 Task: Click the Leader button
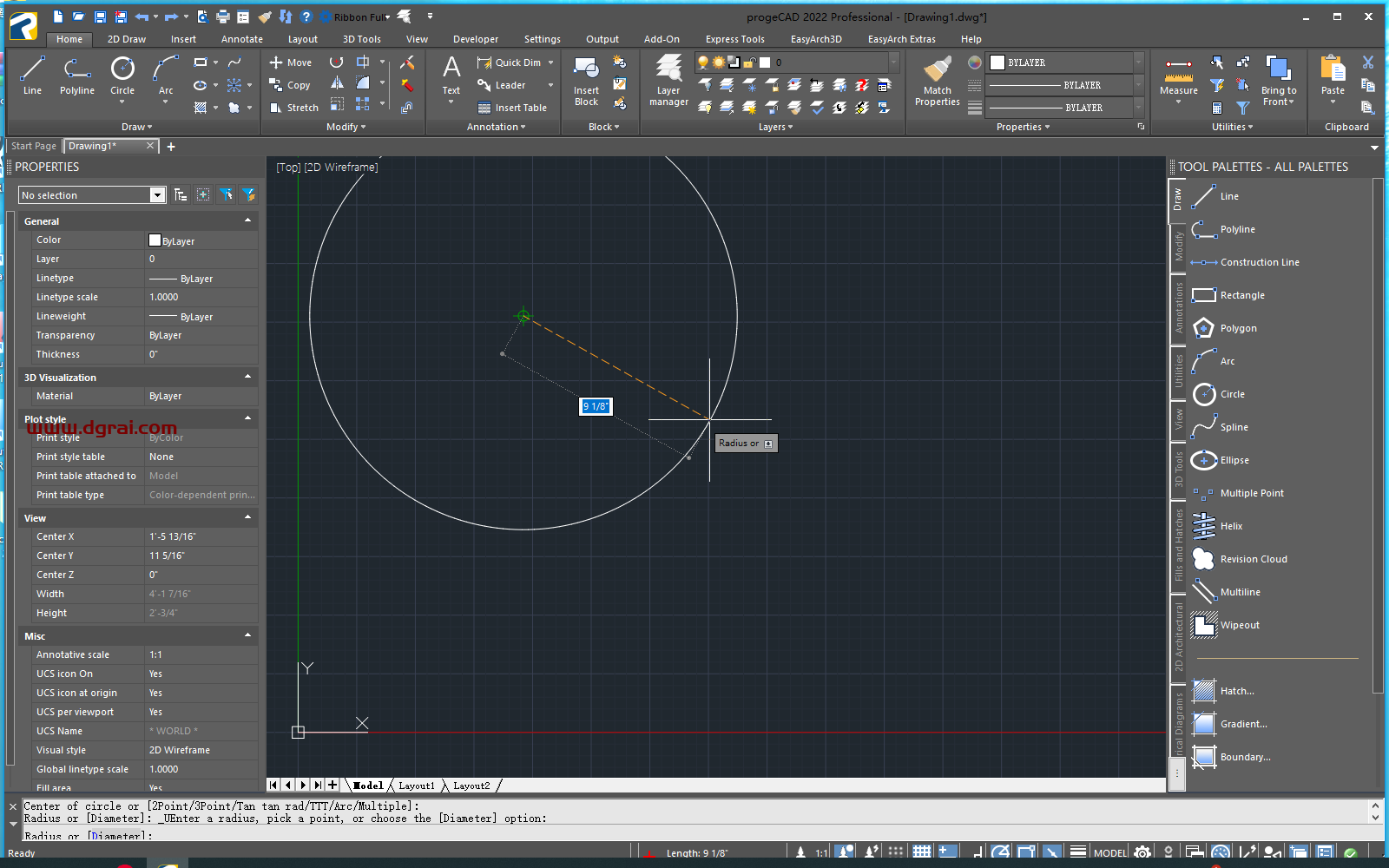(x=502, y=85)
